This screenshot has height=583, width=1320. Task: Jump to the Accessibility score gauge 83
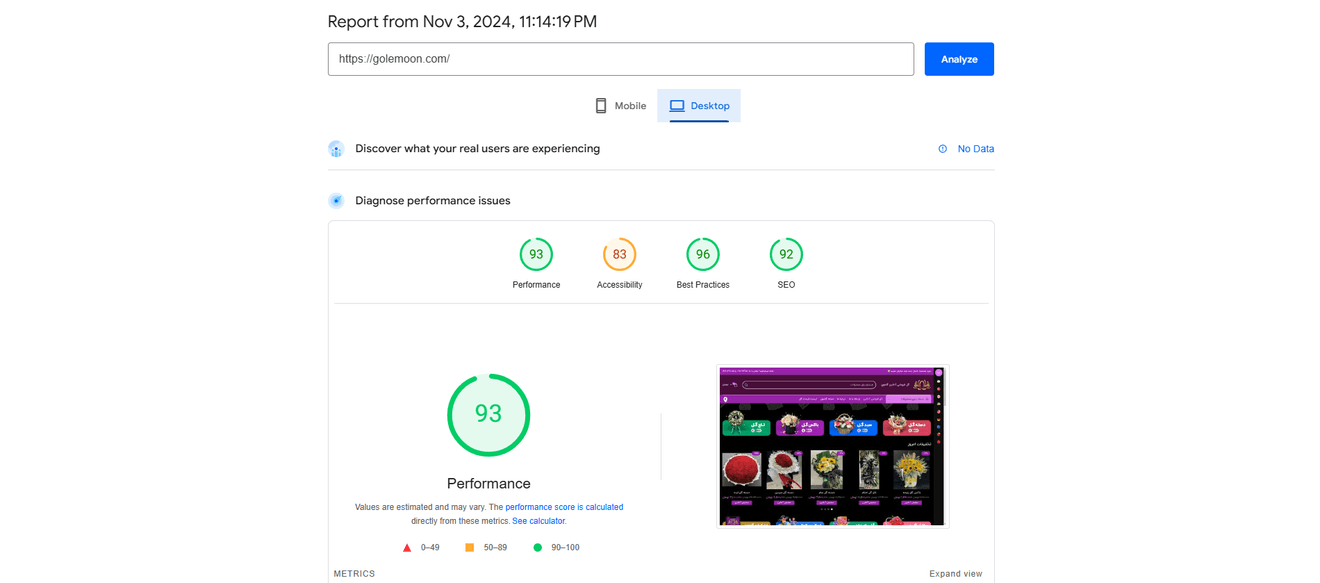(x=619, y=254)
